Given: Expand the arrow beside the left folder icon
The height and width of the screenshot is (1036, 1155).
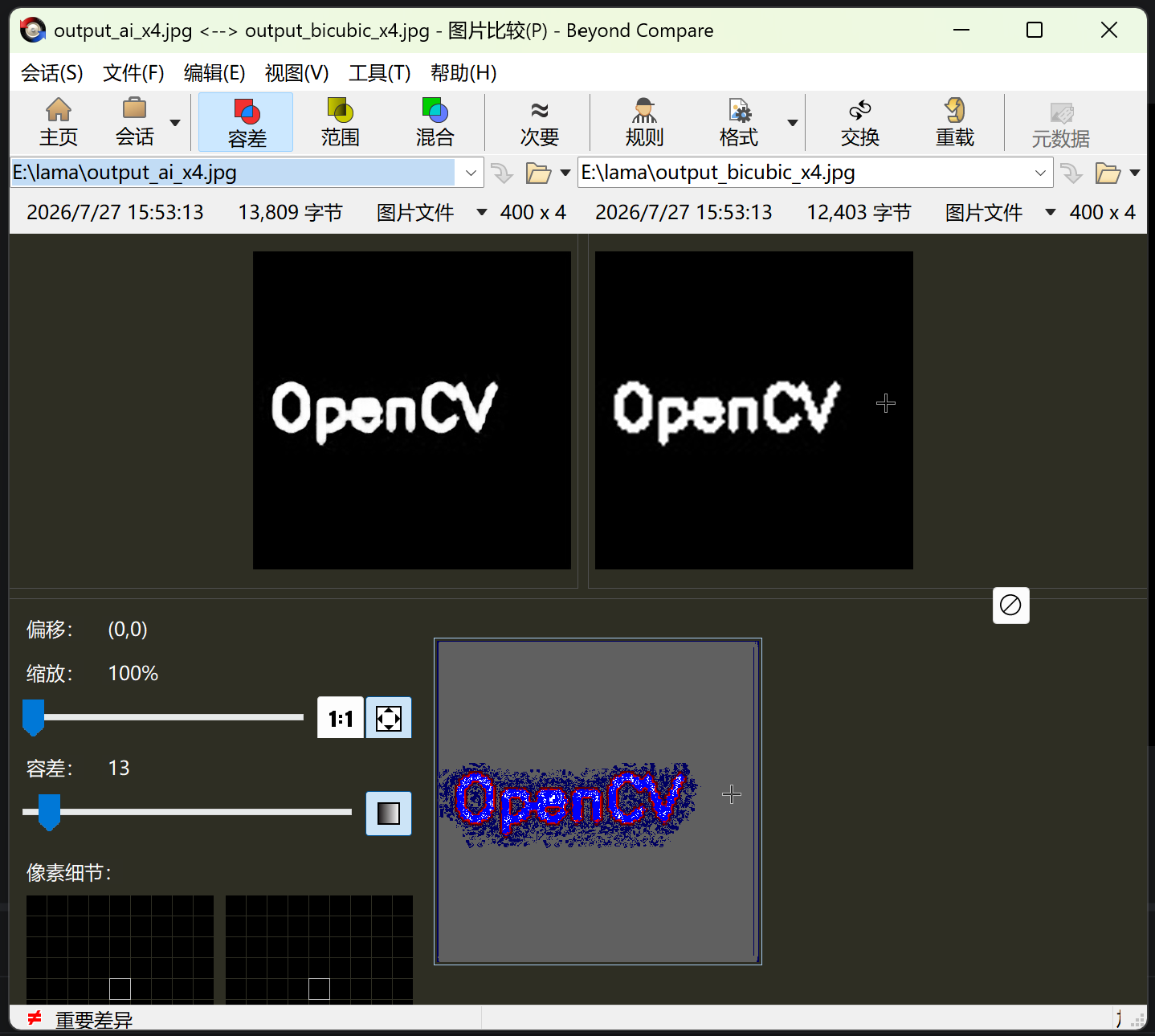Looking at the screenshot, I should (565, 173).
